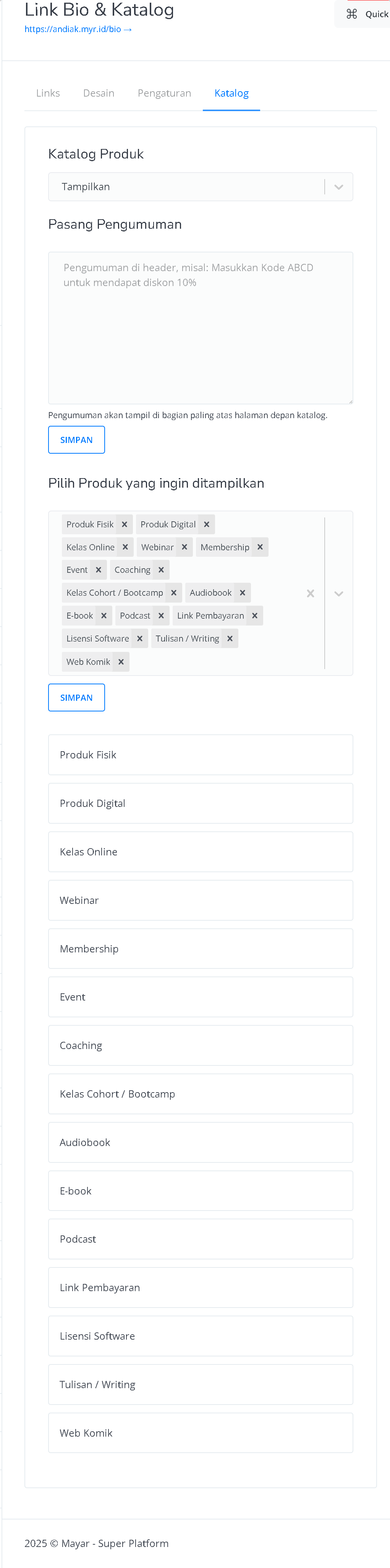390x1568 pixels.
Task: Open the Web Komik row
Action: point(200,1433)
